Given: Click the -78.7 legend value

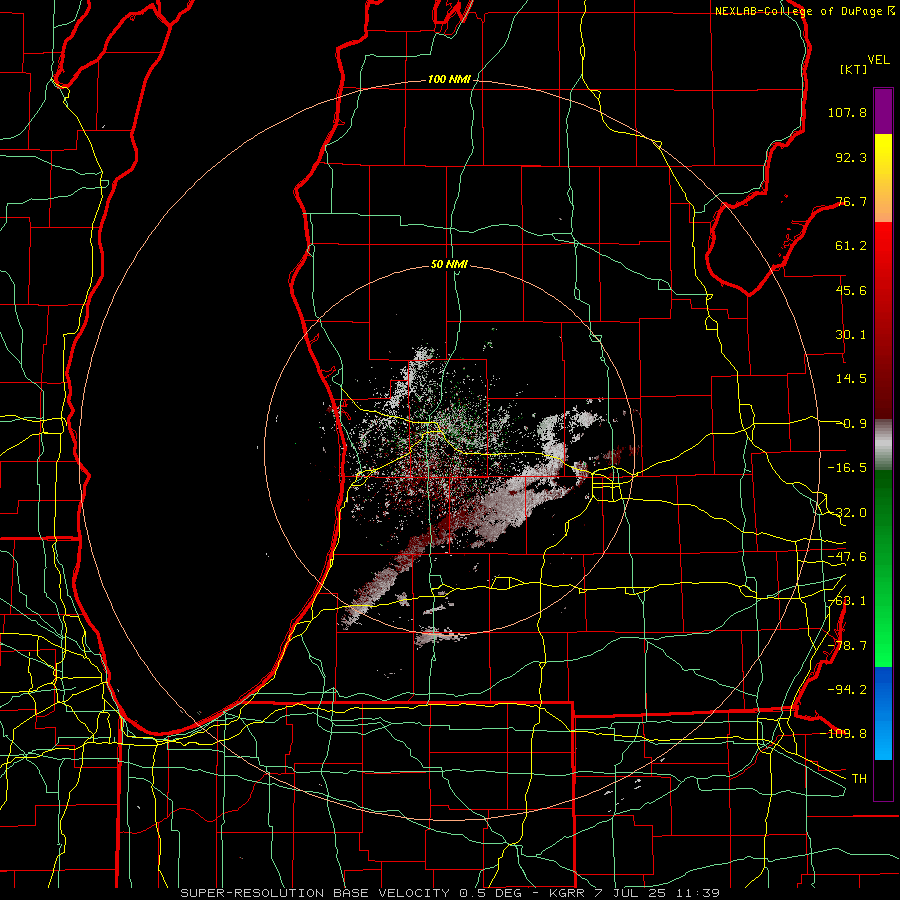Looking at the screenshot, I should pos(847,646).
